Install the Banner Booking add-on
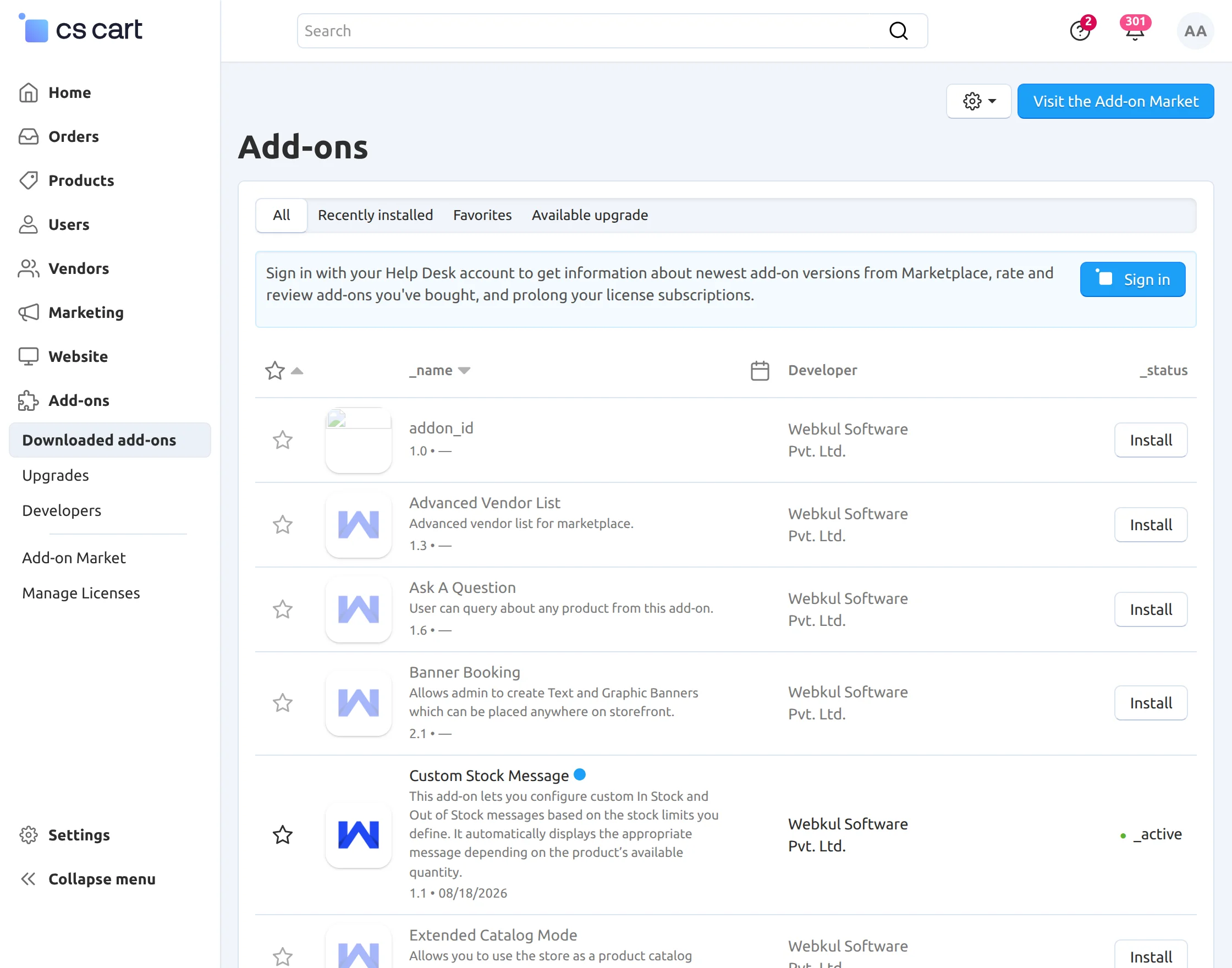Viewport: 1232px width, 968px height. (x=1151, y=703)
